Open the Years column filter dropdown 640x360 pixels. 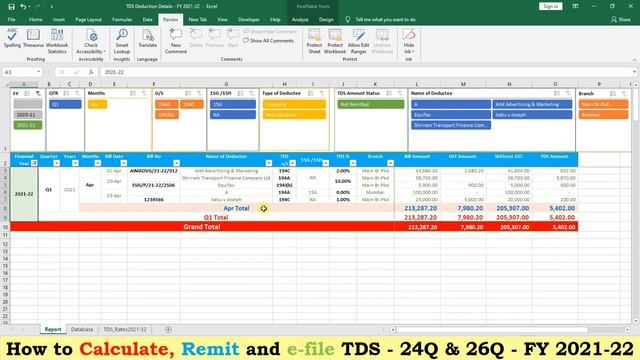coord(75,163)
